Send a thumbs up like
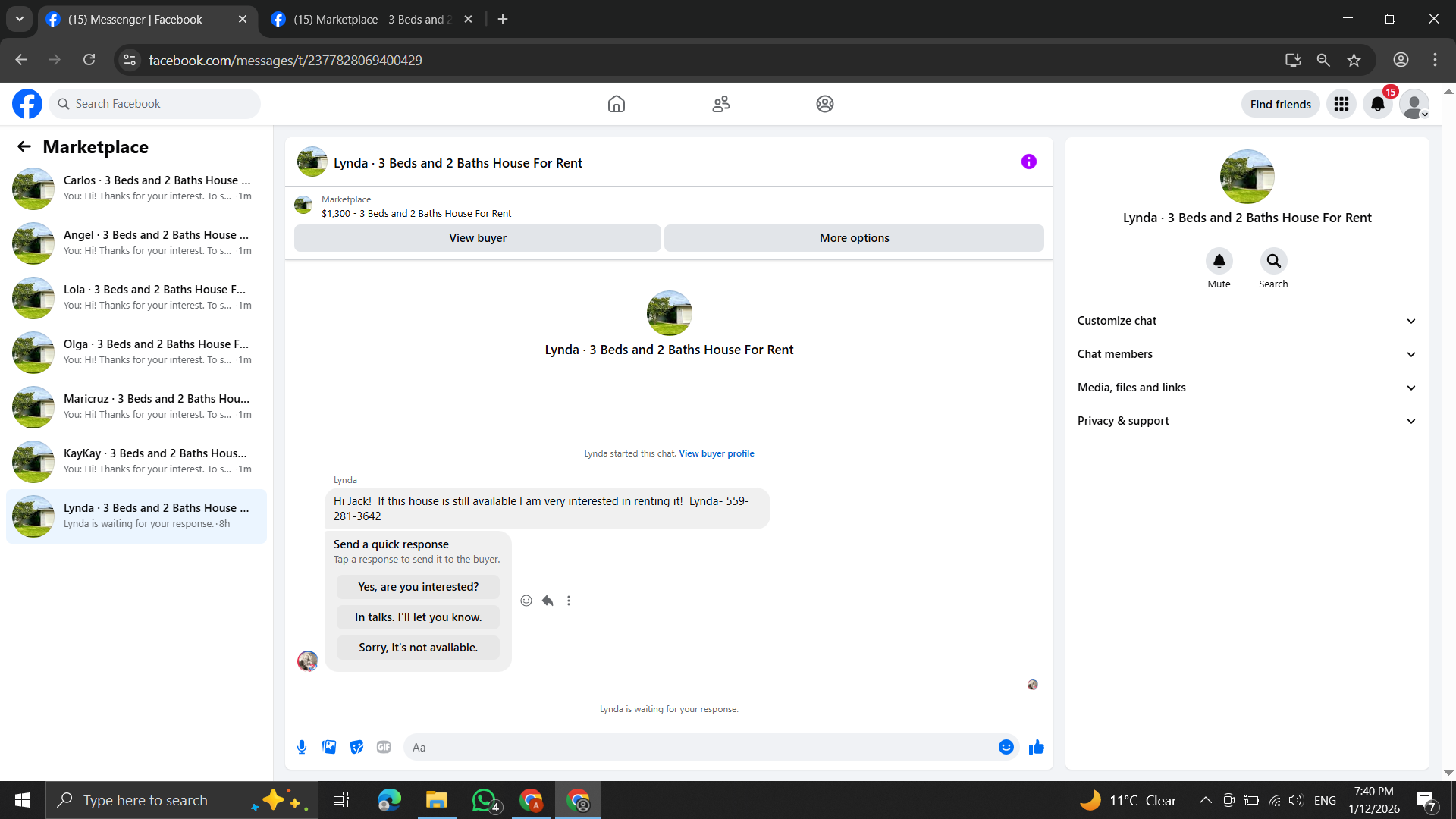This screenshot has height=819, width=1456. coord(1036,747)
